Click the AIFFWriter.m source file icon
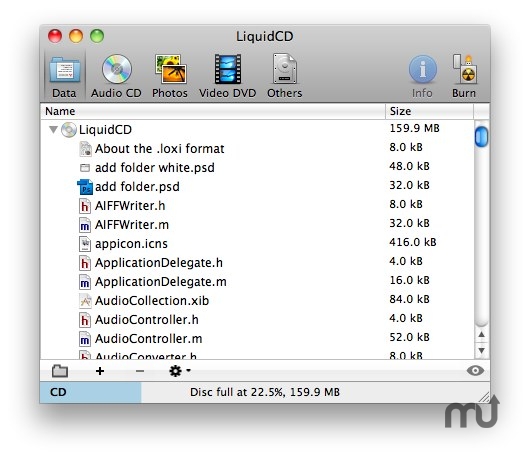Image resolution: width=530 pixels, height=458 pixels. pos(85,225)
